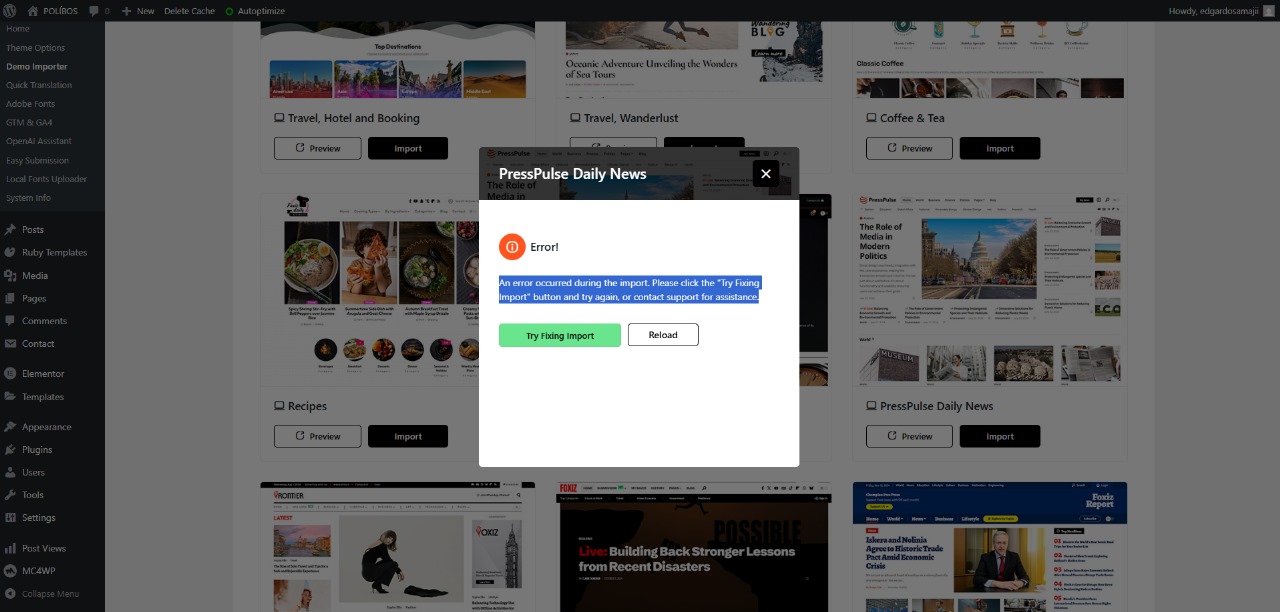Click the Try Fixing Import button

click(560, 335)
